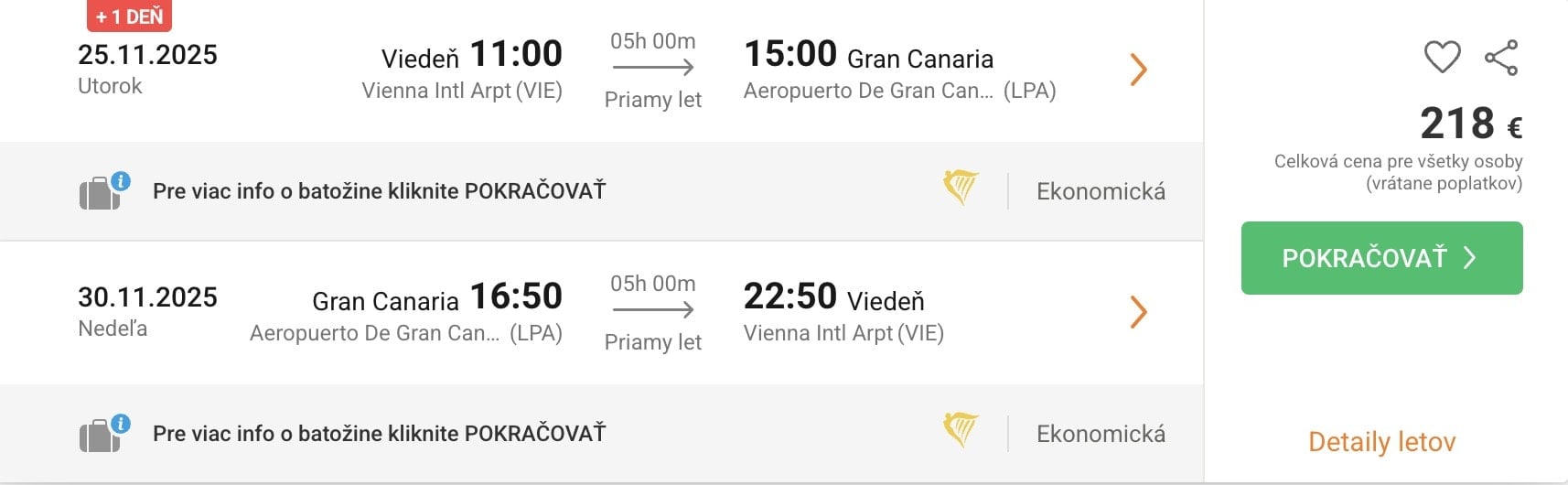The height and width of the screenshot is (485, 1568).
Task: Click outbound departure time 11:00
Action: point(516,54)
